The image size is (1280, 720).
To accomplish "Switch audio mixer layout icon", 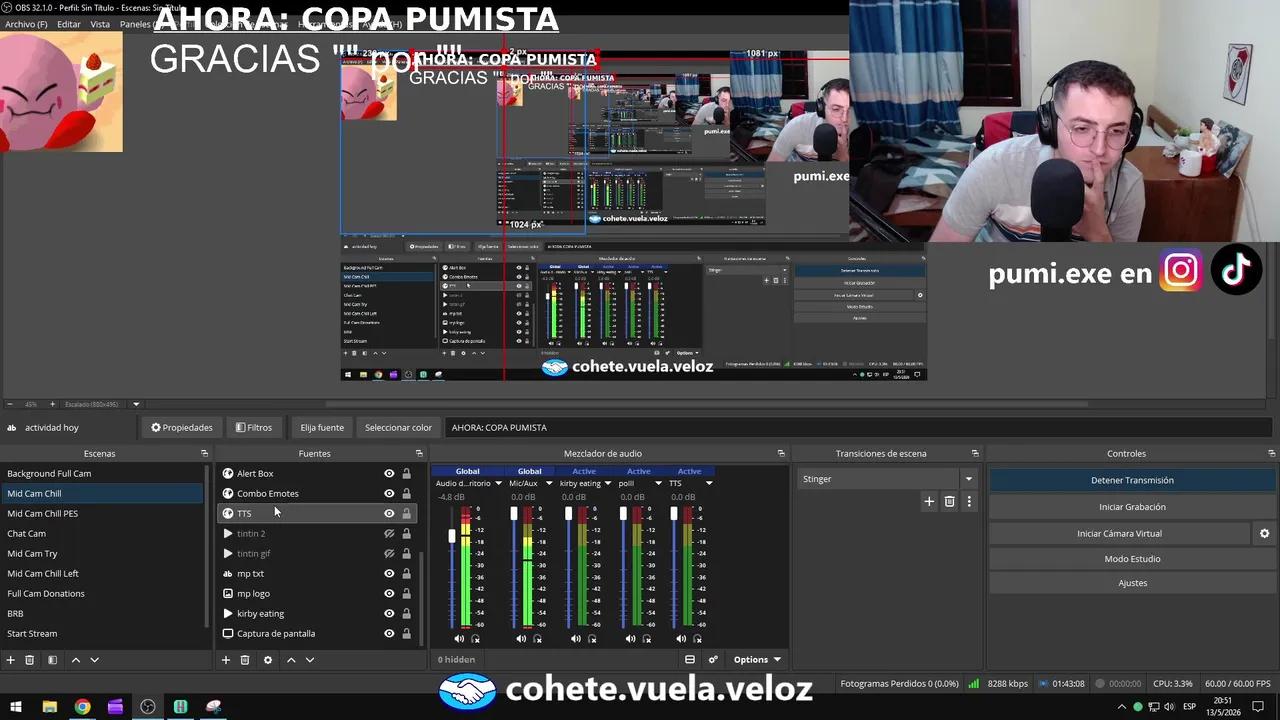I will click(690, 660).
